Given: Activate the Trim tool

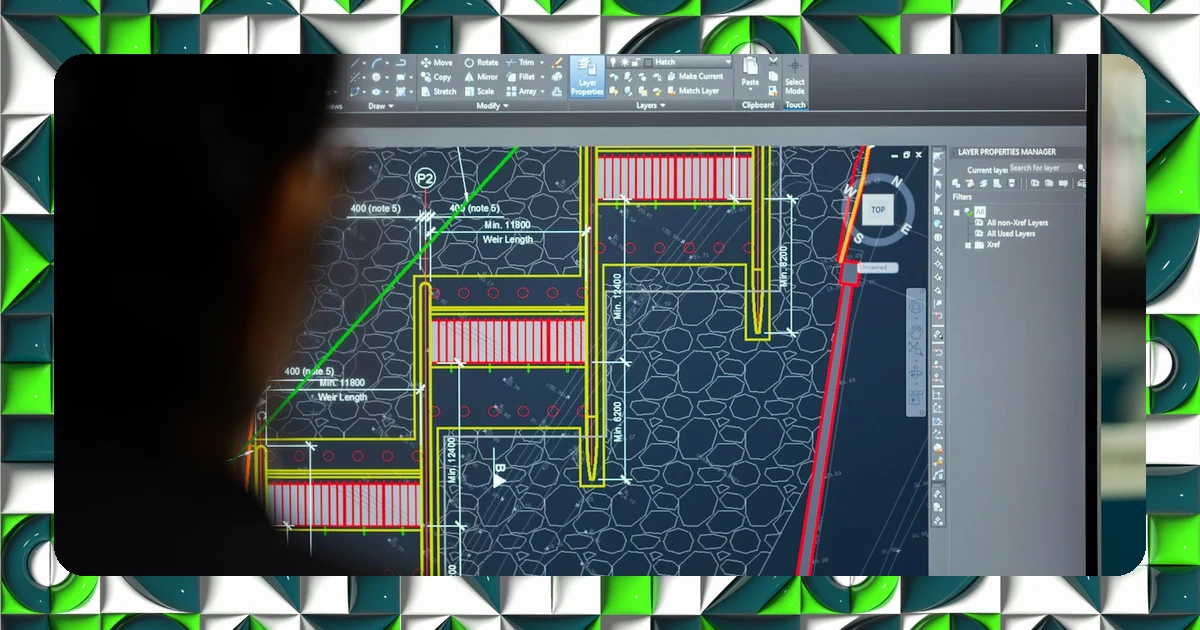Looking at the screenshot, I should [x=520, y=63].
